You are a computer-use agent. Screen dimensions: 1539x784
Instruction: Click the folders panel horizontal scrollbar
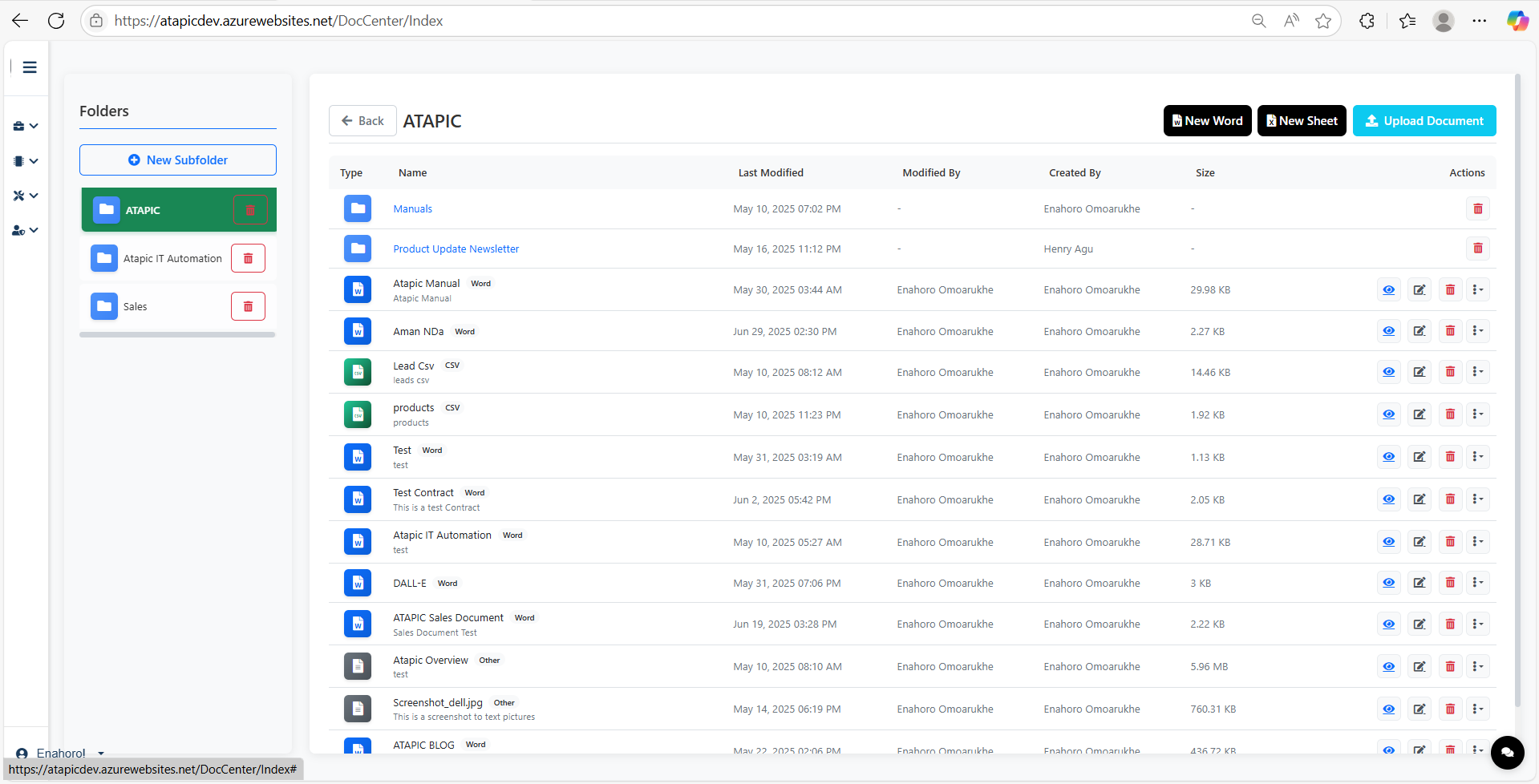[x=177, y=334]
